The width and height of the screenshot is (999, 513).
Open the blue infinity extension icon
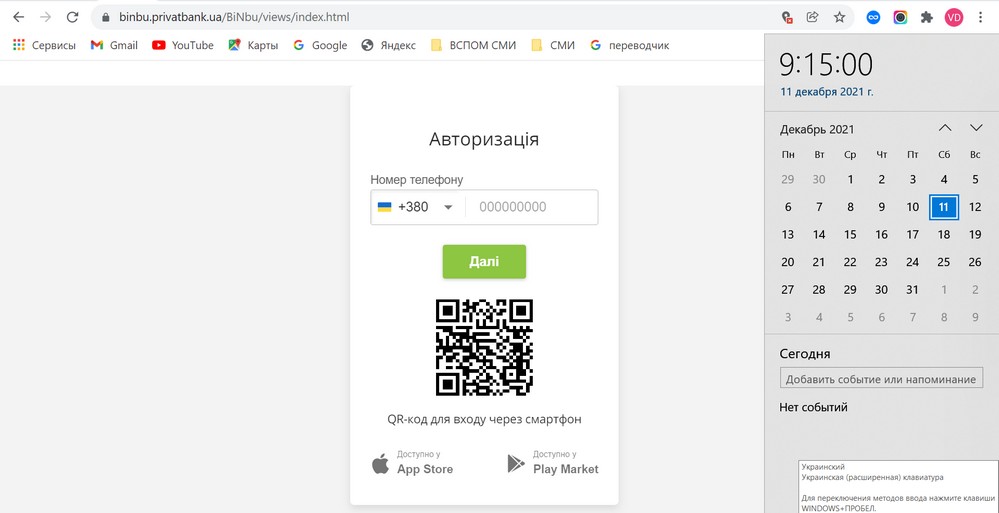(x=873, y=17)
